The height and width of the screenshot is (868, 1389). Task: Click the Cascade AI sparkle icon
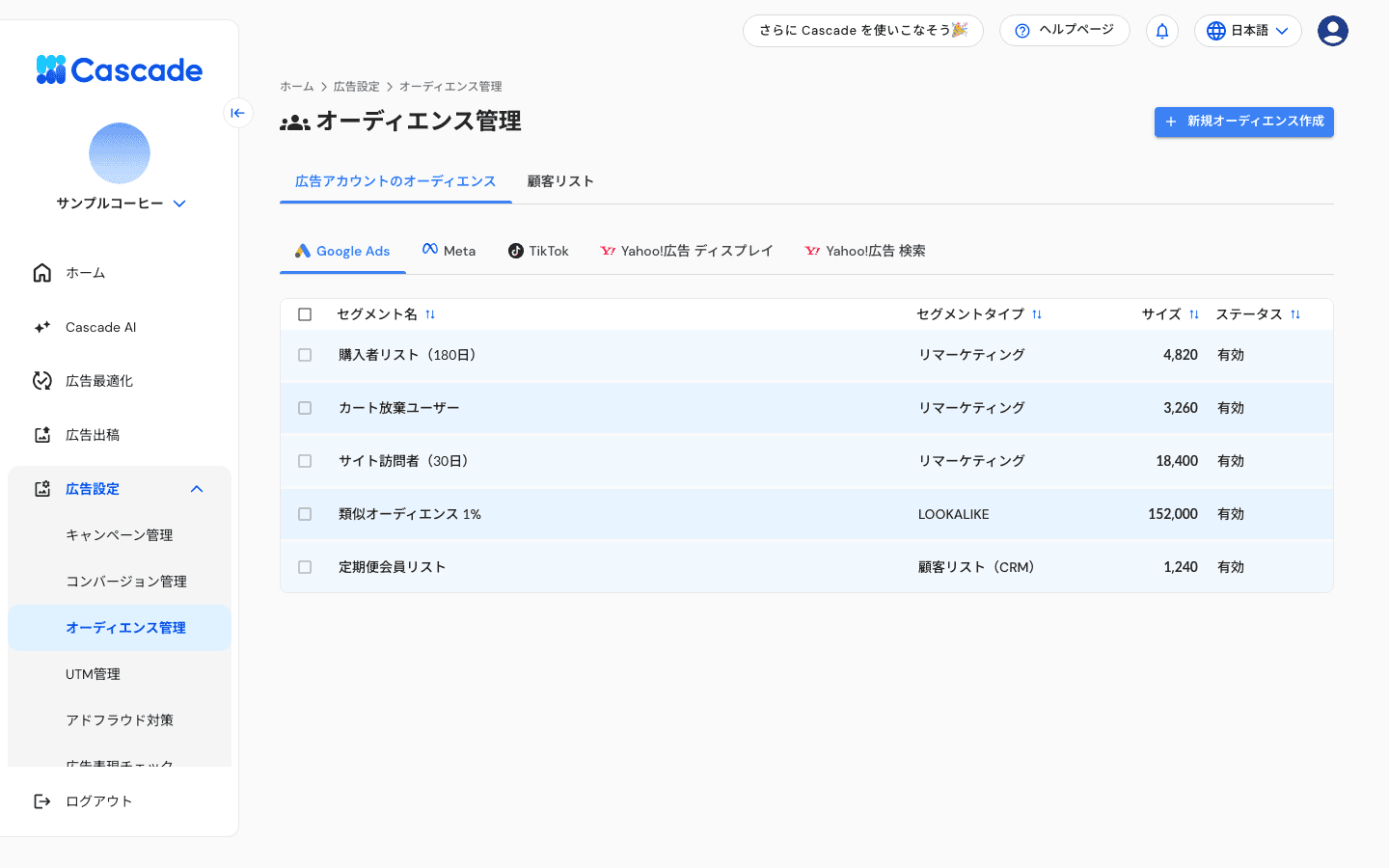[42, 327]
